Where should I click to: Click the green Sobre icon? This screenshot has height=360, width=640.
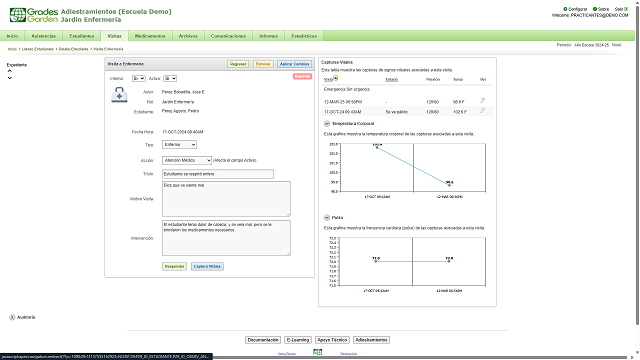(x=595, y=9)
